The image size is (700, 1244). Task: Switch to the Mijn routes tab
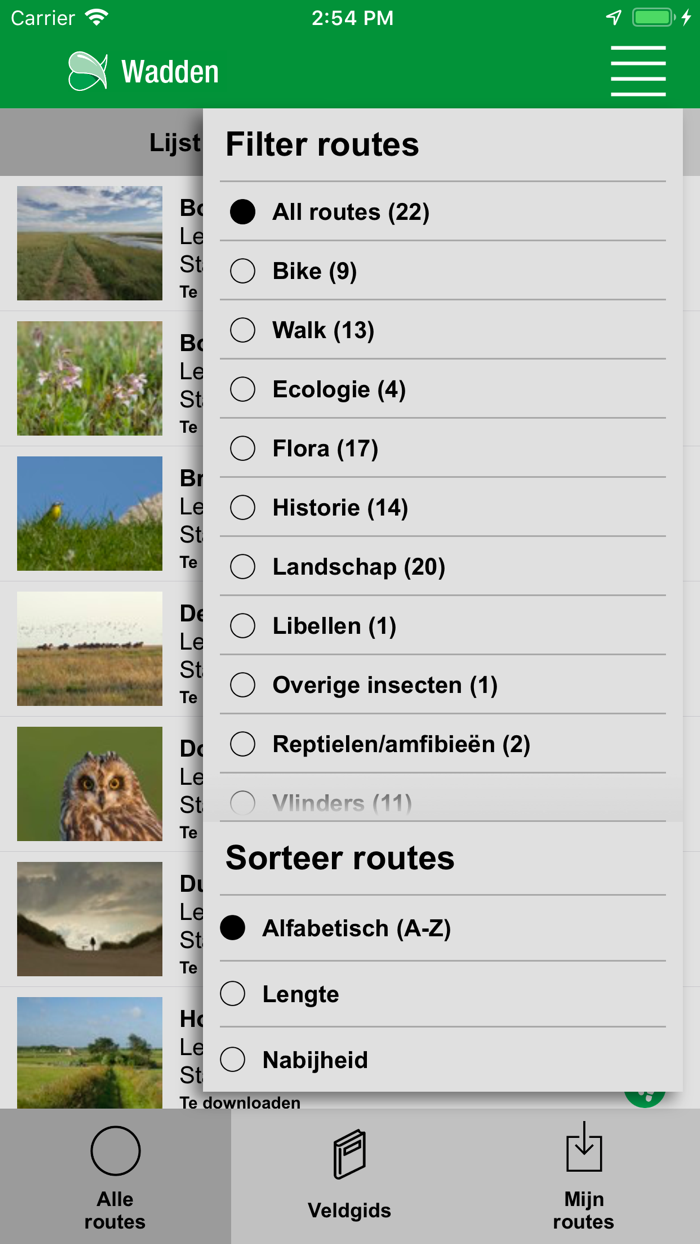[583, 1177]
